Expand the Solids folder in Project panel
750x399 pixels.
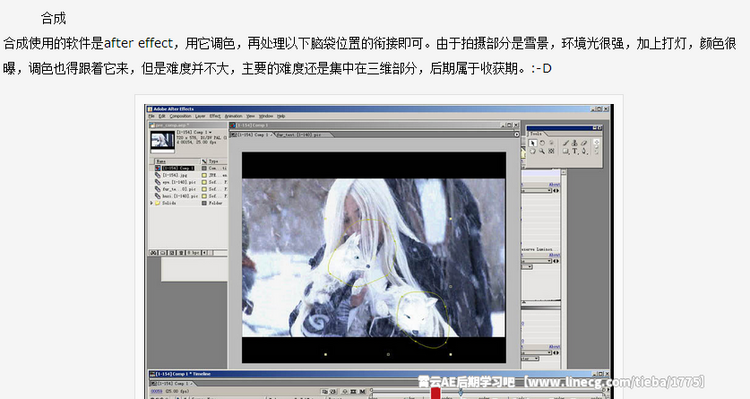click(151, 203)
